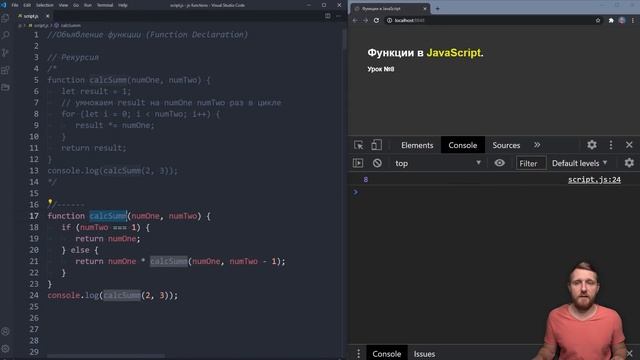
Task: Open the Selection menu in VS Code
Action: point(45,5)
